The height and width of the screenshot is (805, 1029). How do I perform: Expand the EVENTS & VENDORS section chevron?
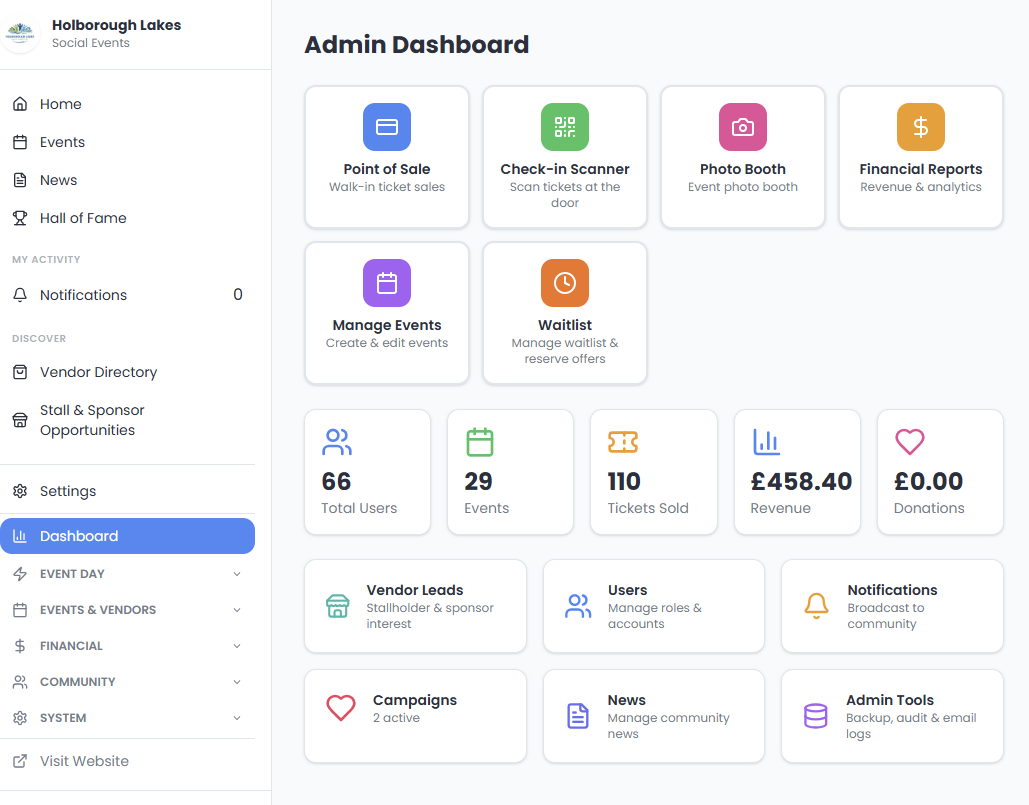click(x=237, y=610)
